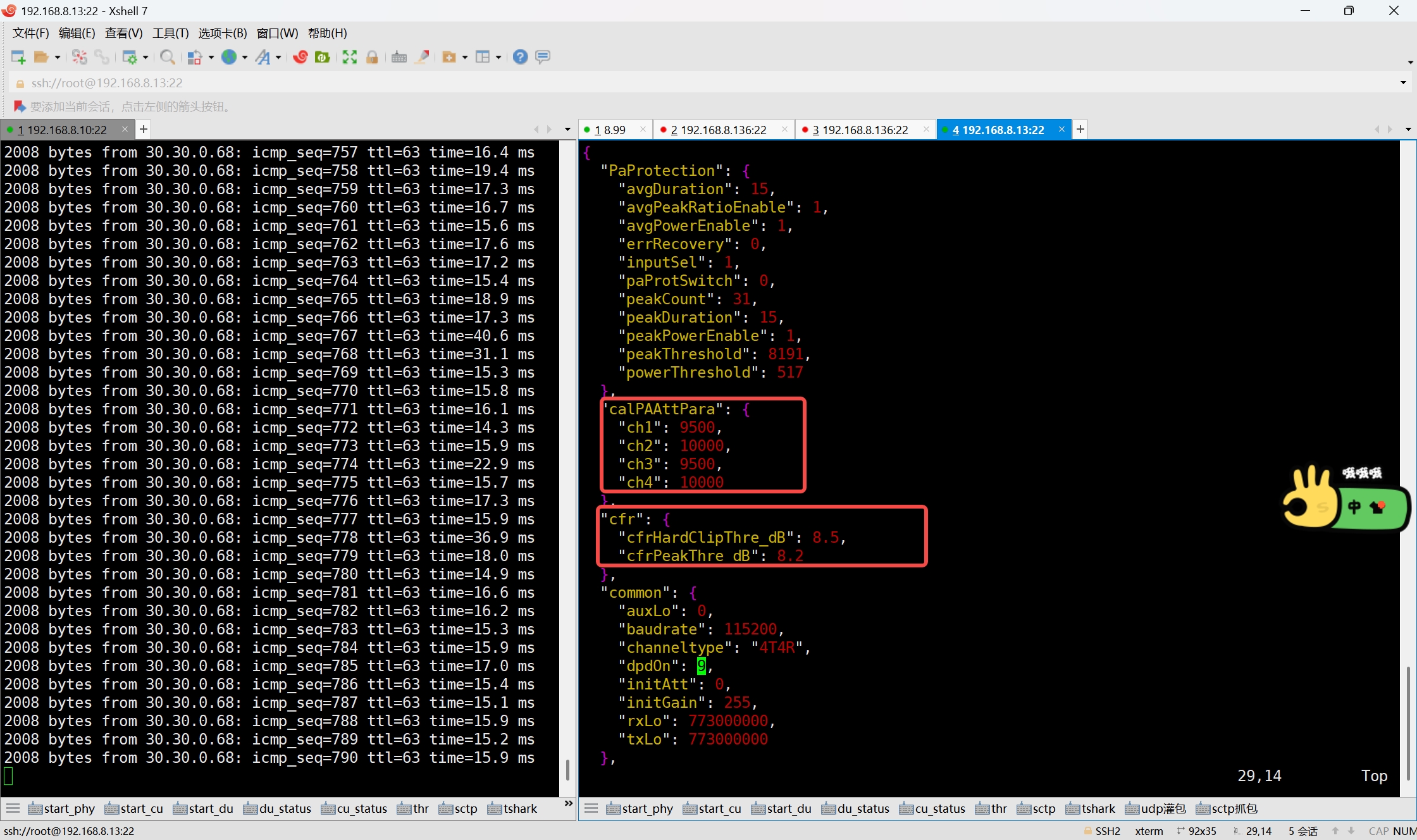Run start_cu quick command in right pane

[x=712, y=808]
